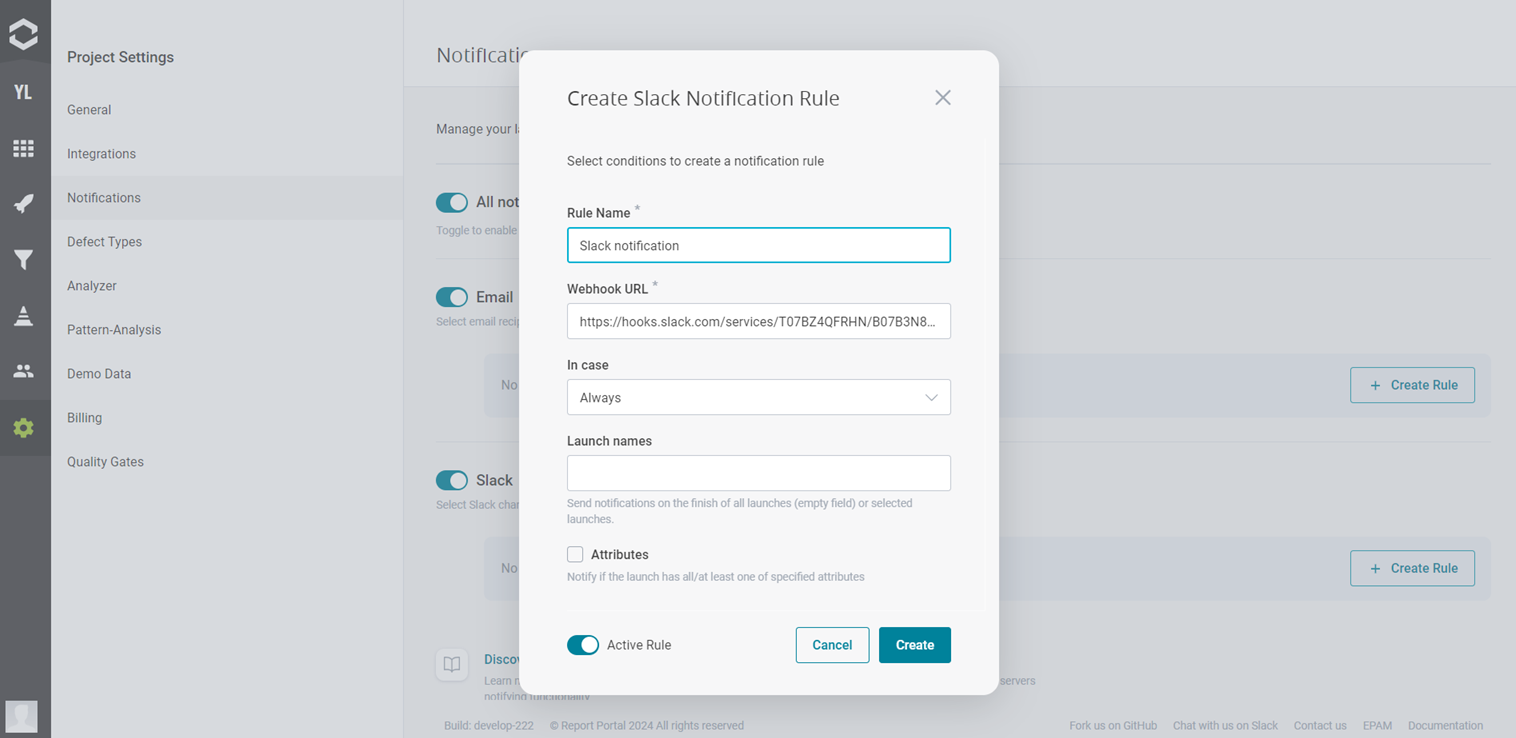The width and height of the screenshot is (1516, 738).
Task: Open the General settings tab
Action: (x=89, y=110)
